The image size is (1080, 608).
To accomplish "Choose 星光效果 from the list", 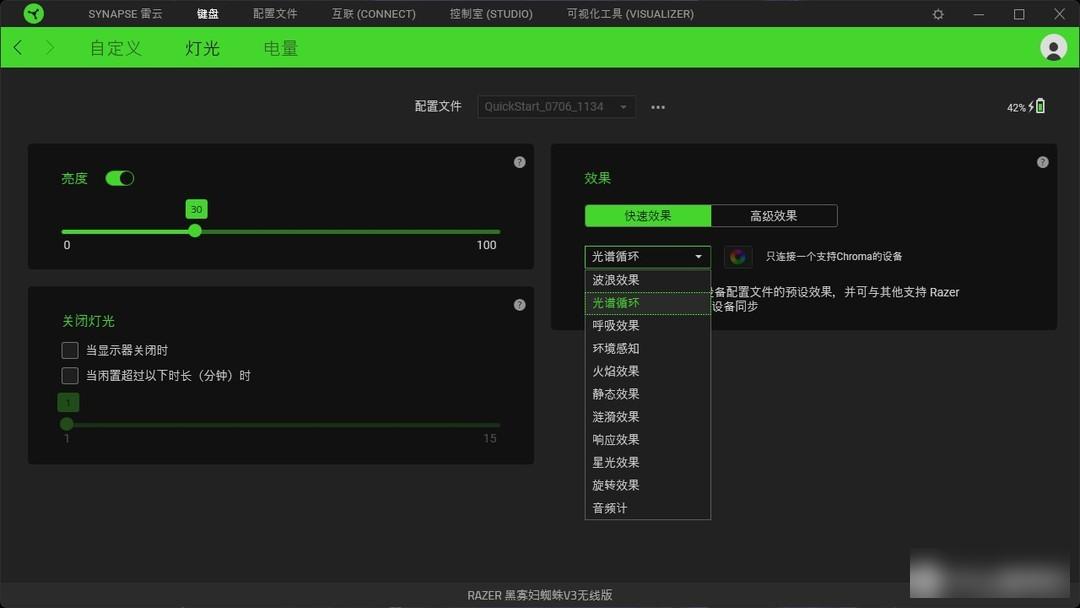I will coord(647,462).
